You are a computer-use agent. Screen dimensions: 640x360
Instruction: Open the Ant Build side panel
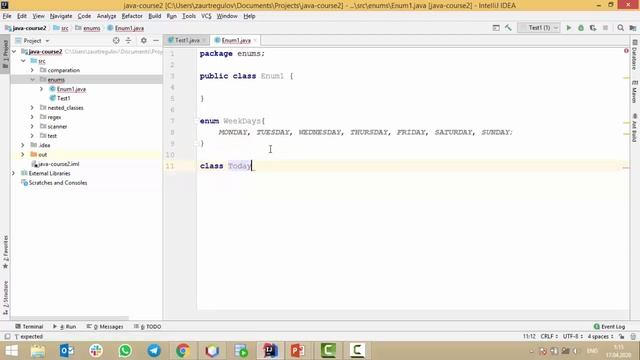click(x=635, y=128)
